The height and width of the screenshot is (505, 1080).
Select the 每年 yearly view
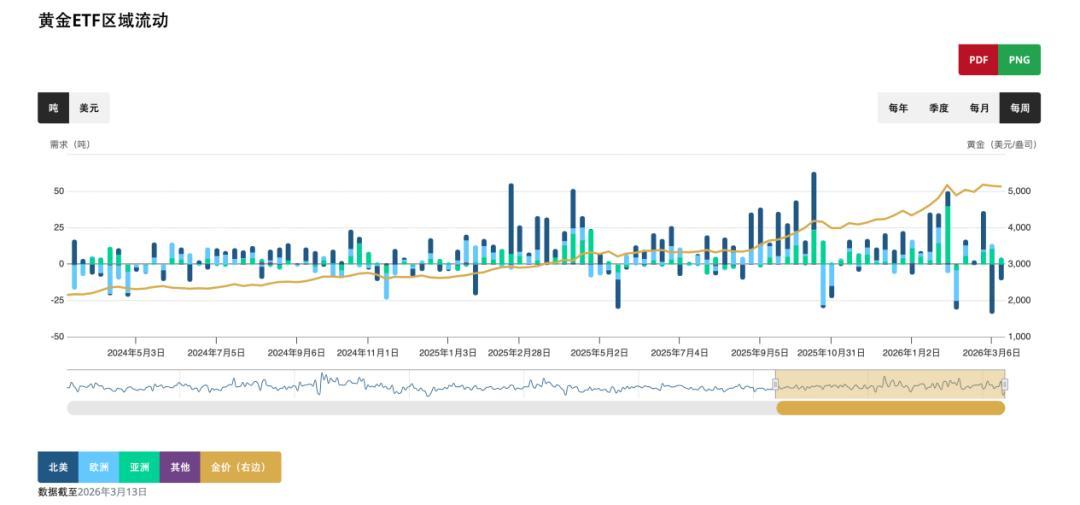point(898,108)
